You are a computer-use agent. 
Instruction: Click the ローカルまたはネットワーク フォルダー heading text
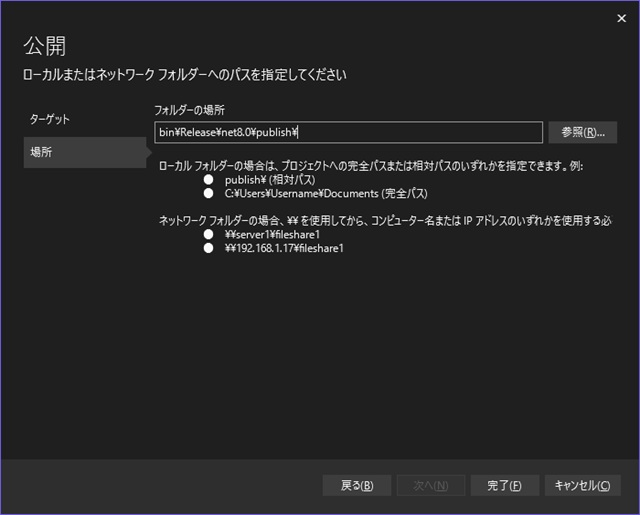(x=184, y=75)
